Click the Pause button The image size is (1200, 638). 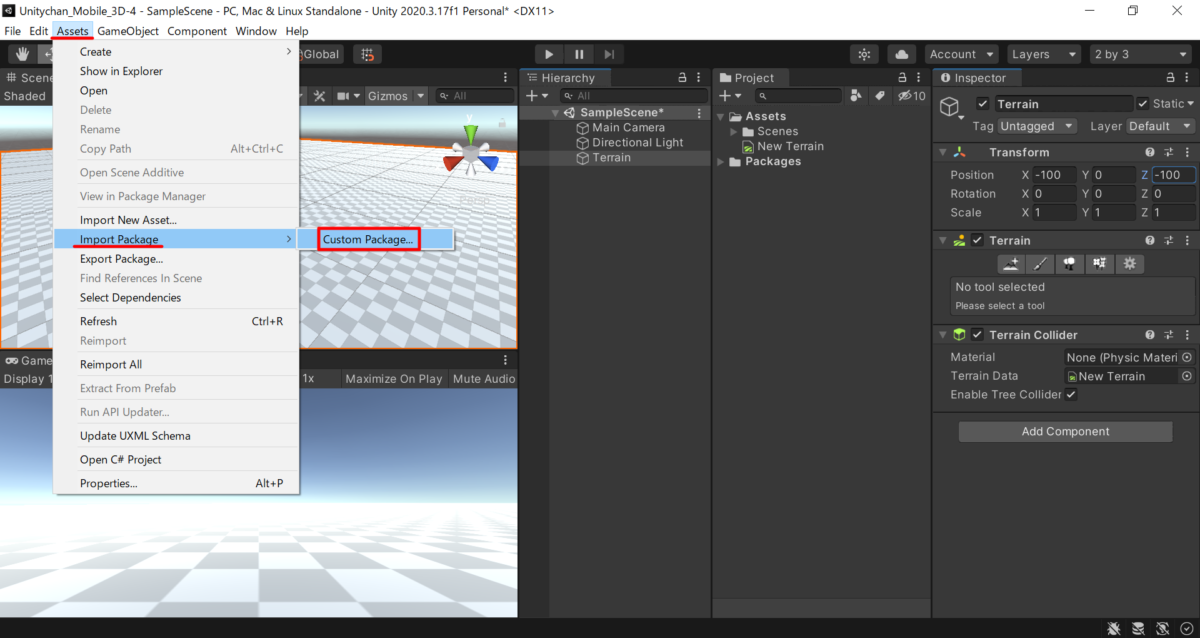pos(579,54)
